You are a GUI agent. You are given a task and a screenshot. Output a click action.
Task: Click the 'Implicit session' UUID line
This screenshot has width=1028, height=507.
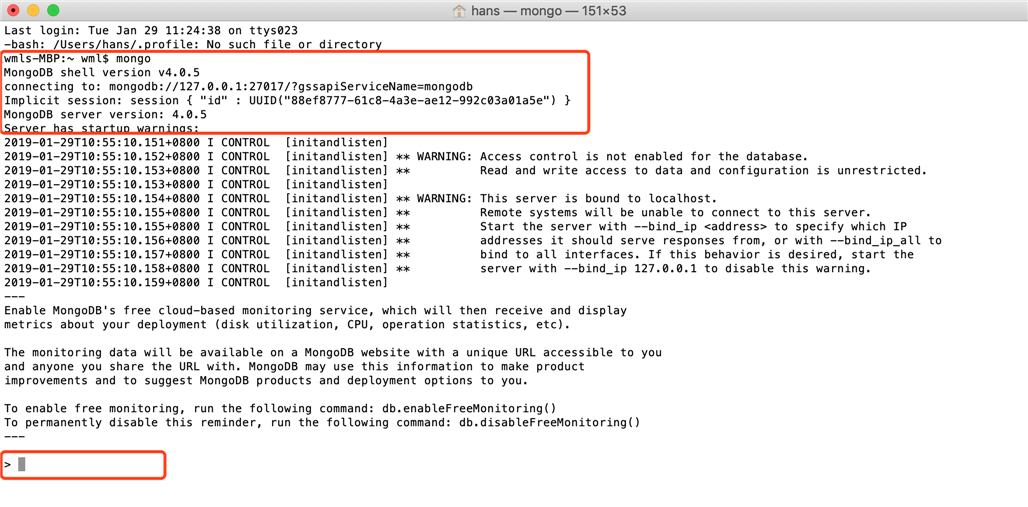tap(288, 100)
